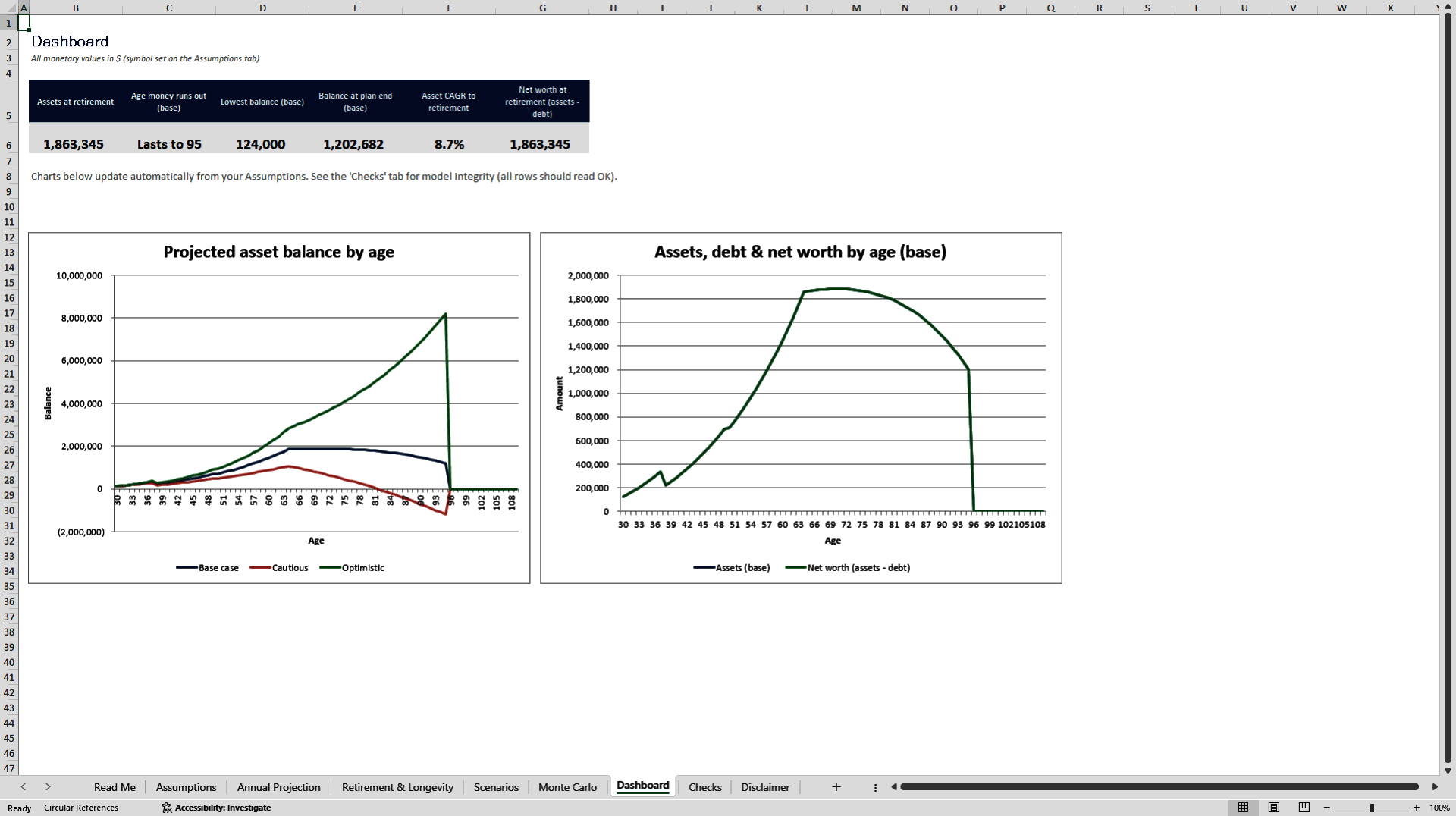Click Age axis title on left chart

[x=316, y=541]
